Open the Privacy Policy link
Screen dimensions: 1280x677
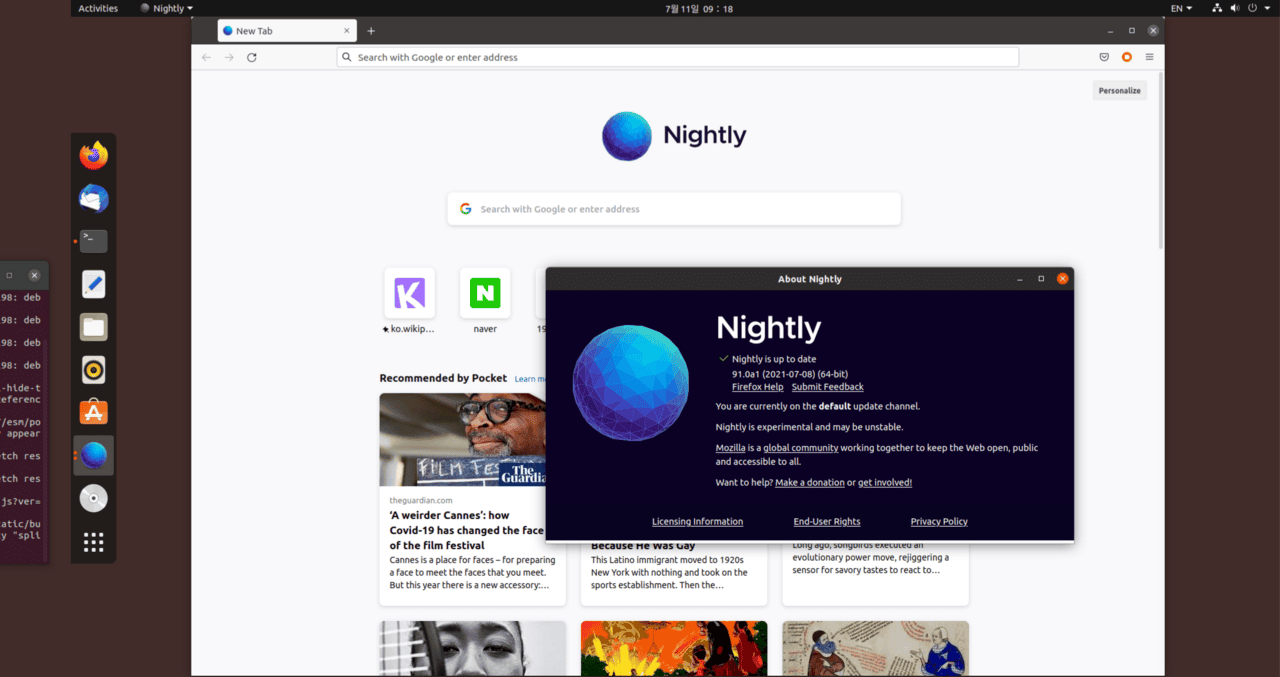pos(939,522)
